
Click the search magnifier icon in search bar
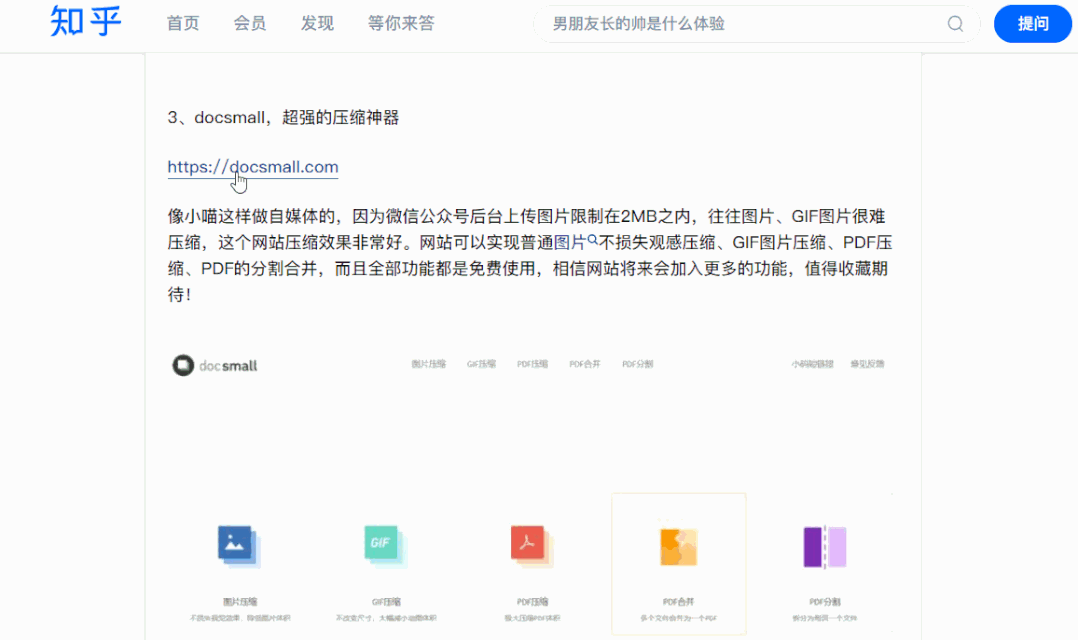click(x=954, y=23)
